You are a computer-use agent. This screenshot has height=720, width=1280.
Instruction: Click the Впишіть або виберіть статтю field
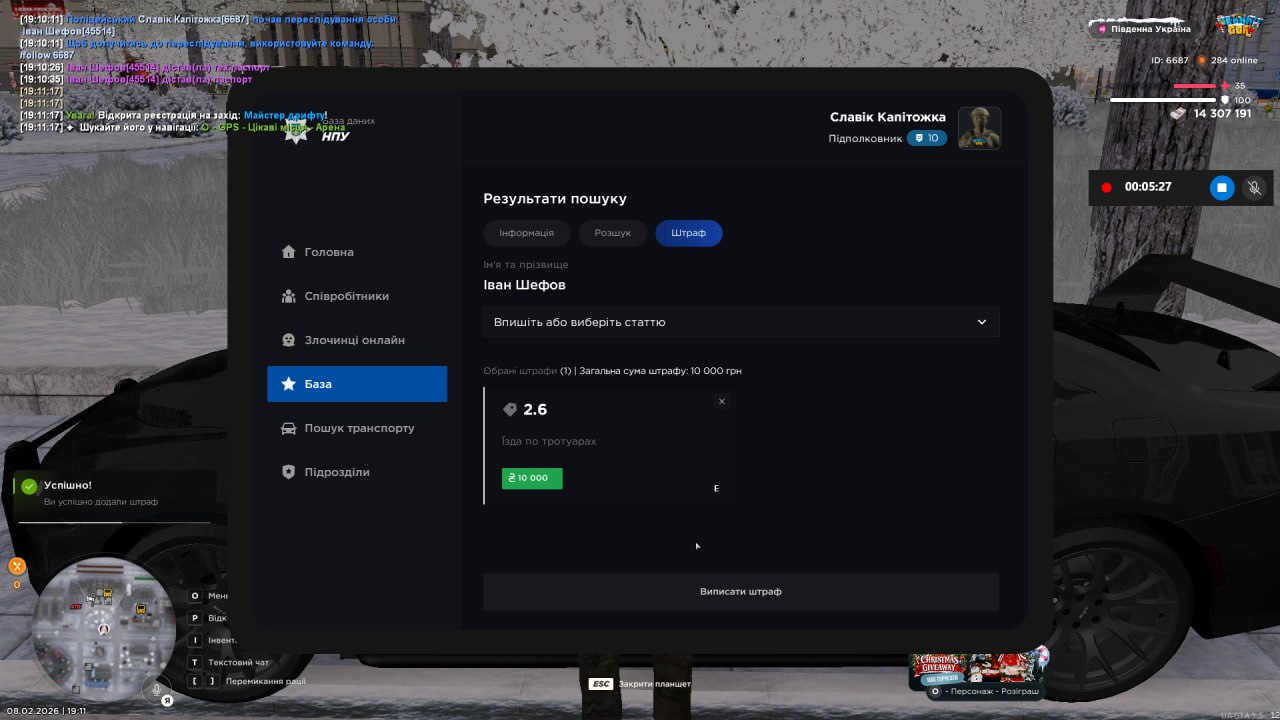[741, 322]
